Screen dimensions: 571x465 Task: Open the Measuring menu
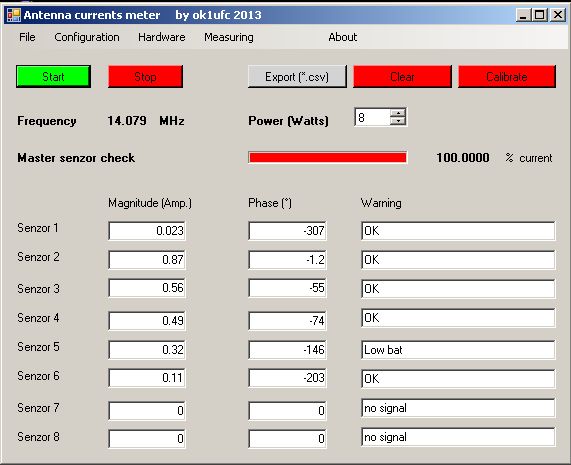pos(229,37)
